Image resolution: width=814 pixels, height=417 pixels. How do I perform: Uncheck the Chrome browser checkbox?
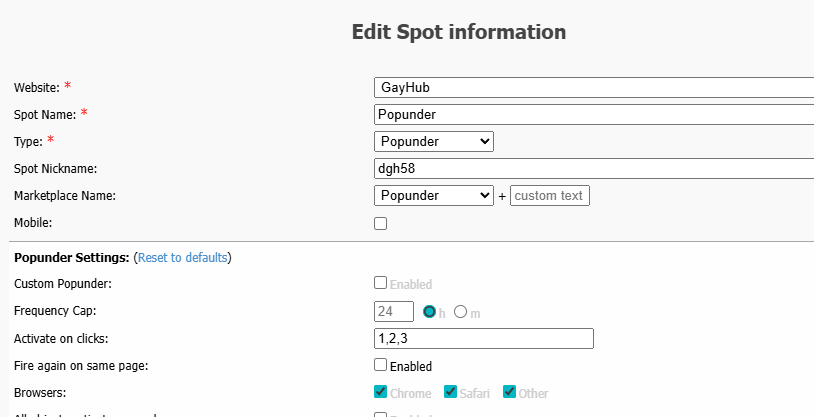[x=381, y=392]
